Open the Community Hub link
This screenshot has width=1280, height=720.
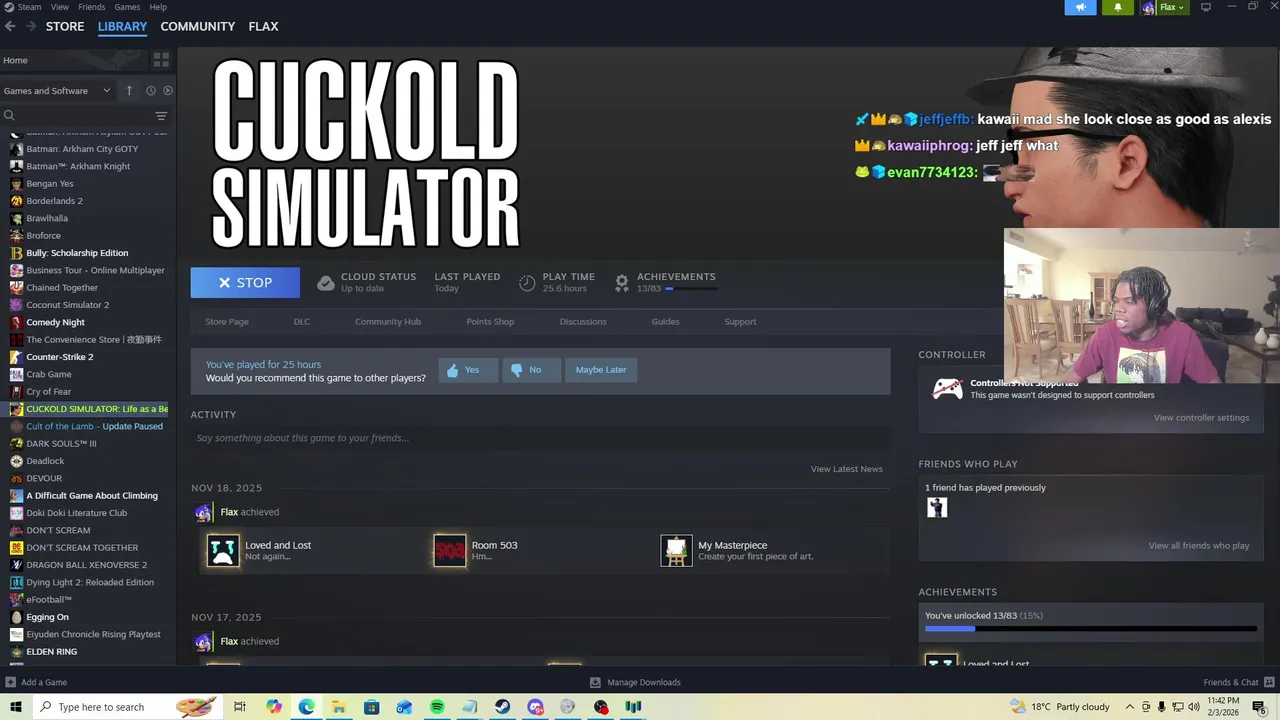(388, 322)
